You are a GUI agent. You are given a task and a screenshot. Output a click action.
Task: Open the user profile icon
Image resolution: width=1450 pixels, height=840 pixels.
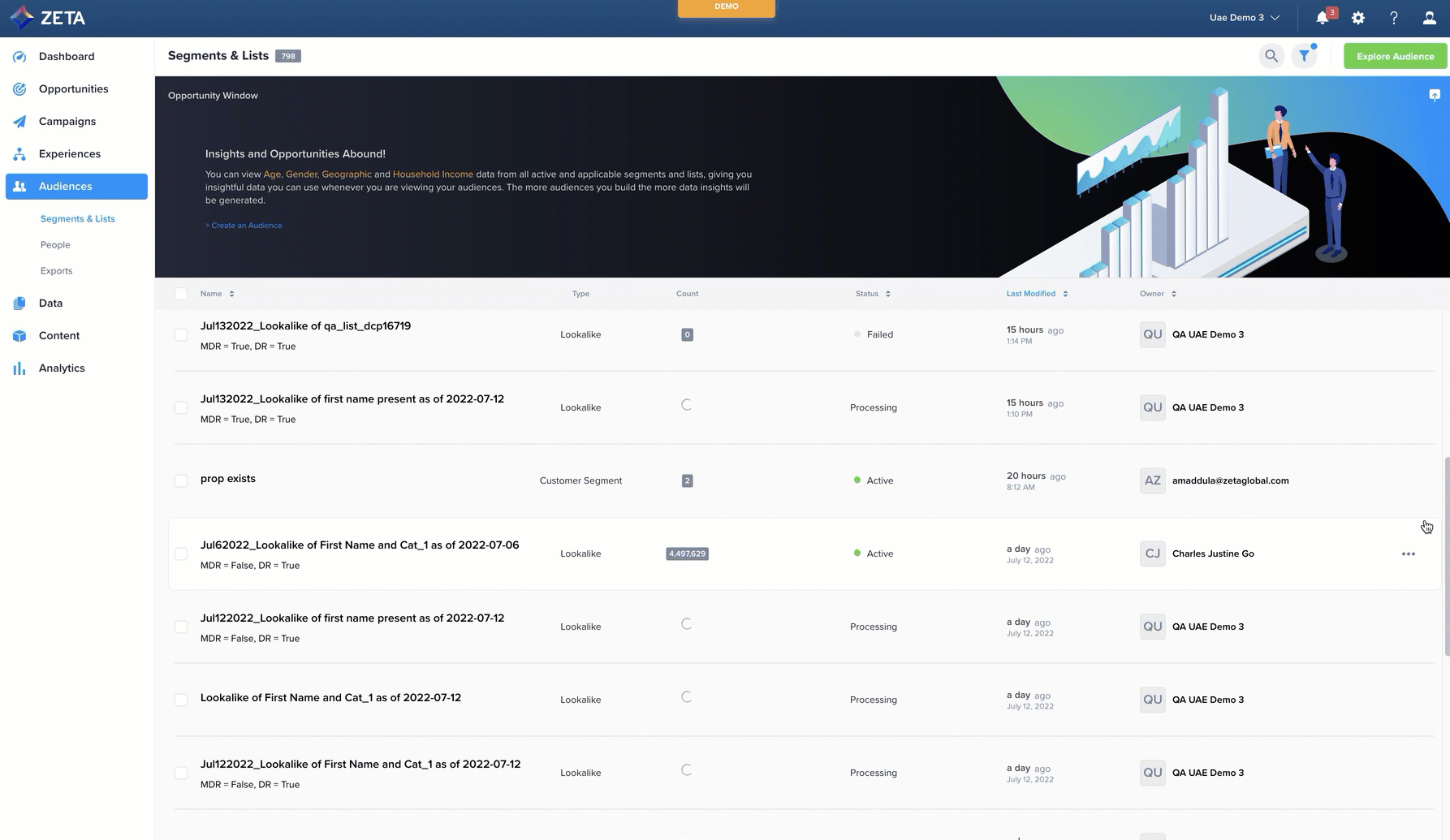click(x=1430, y=18)
